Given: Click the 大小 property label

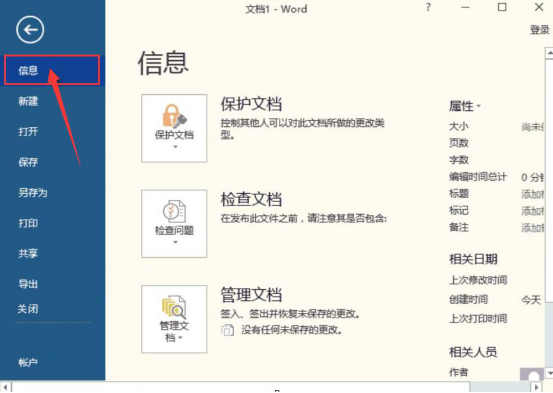Looking at the screenshot, I should click(458, 126).
